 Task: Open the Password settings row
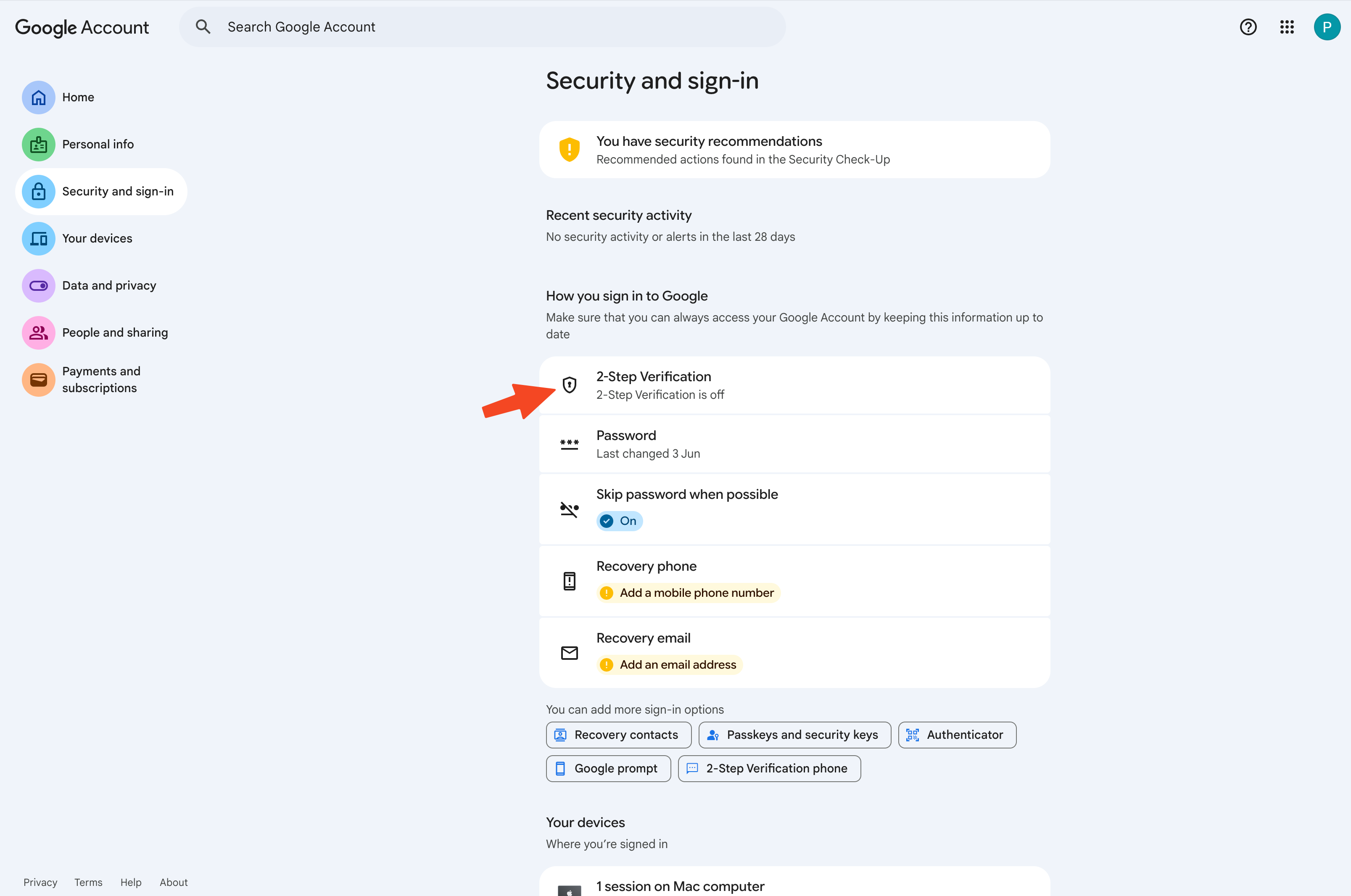[794, 444]
